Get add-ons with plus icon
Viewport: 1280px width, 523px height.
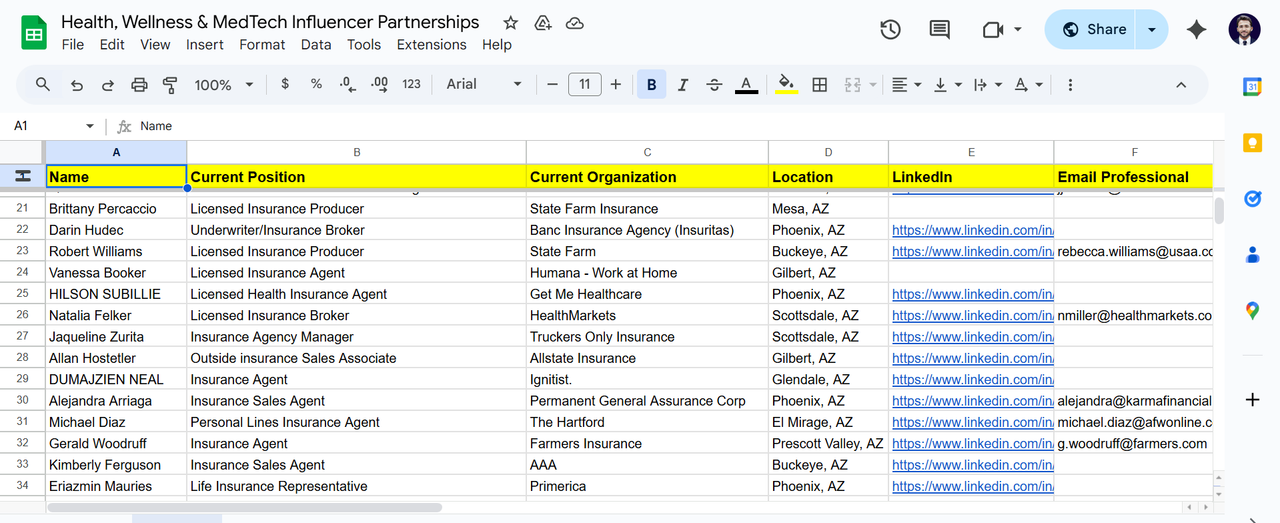click(1252, 400)
